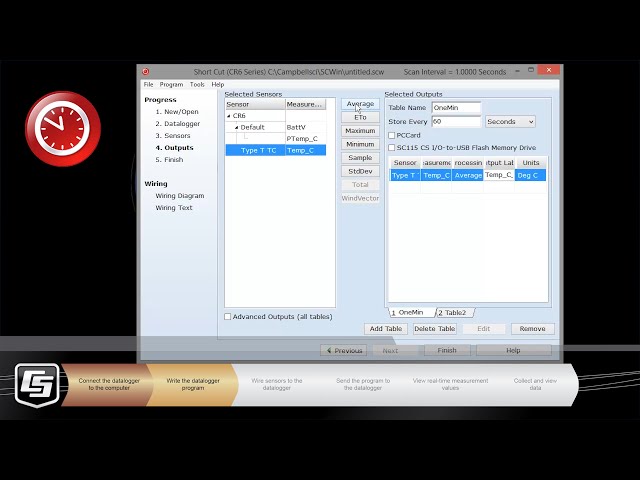Screen dimensions: 640x480
Task: Click the Minimum output button
Action: click(360, 144)
